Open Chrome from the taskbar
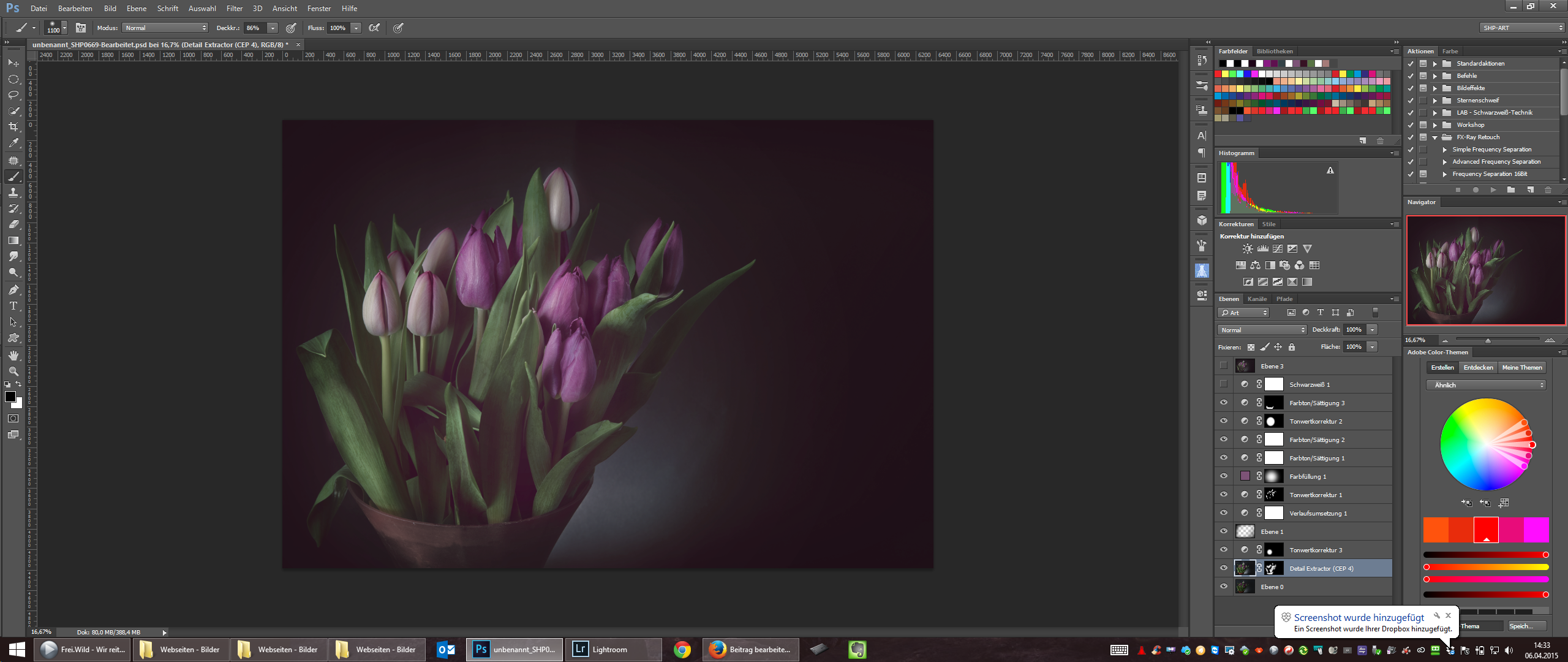The image size is (1568, 662). point(682,650)
